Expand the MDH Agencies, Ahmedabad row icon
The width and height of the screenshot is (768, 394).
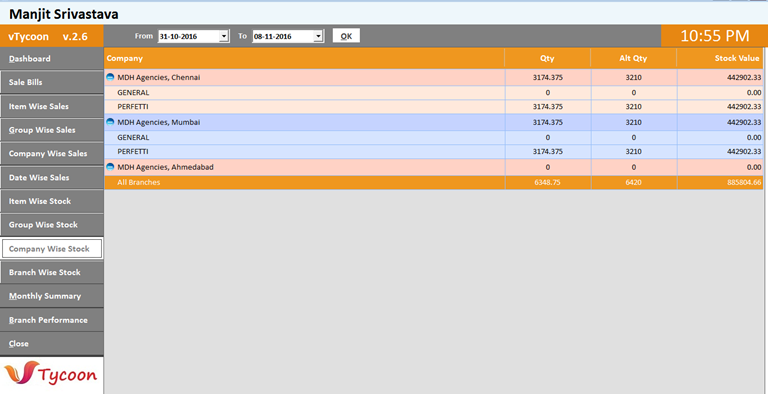coord(110,167)
